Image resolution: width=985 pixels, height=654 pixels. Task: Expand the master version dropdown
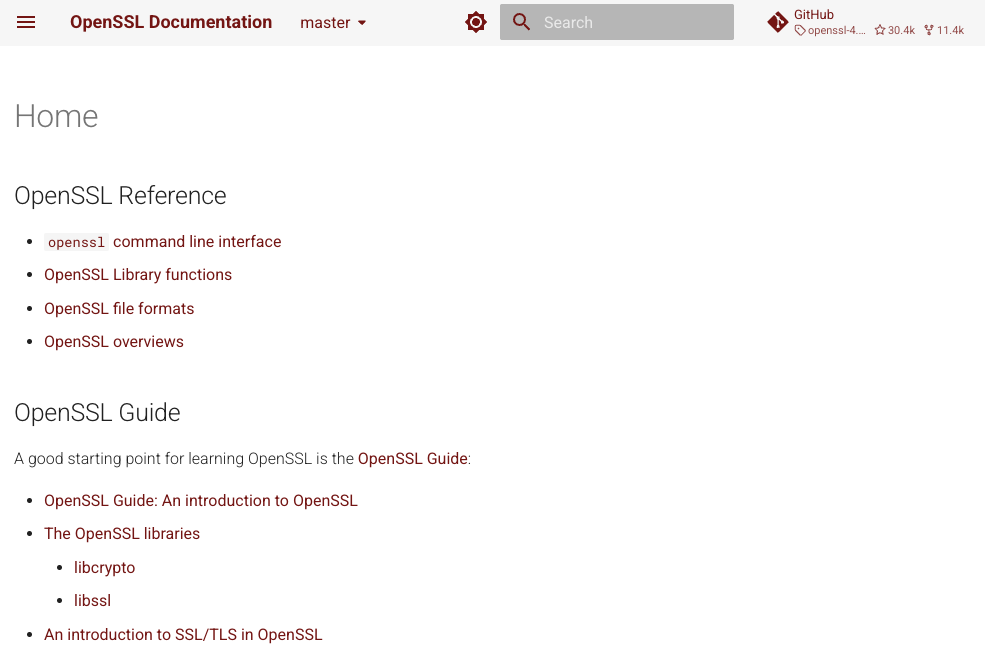333,23
